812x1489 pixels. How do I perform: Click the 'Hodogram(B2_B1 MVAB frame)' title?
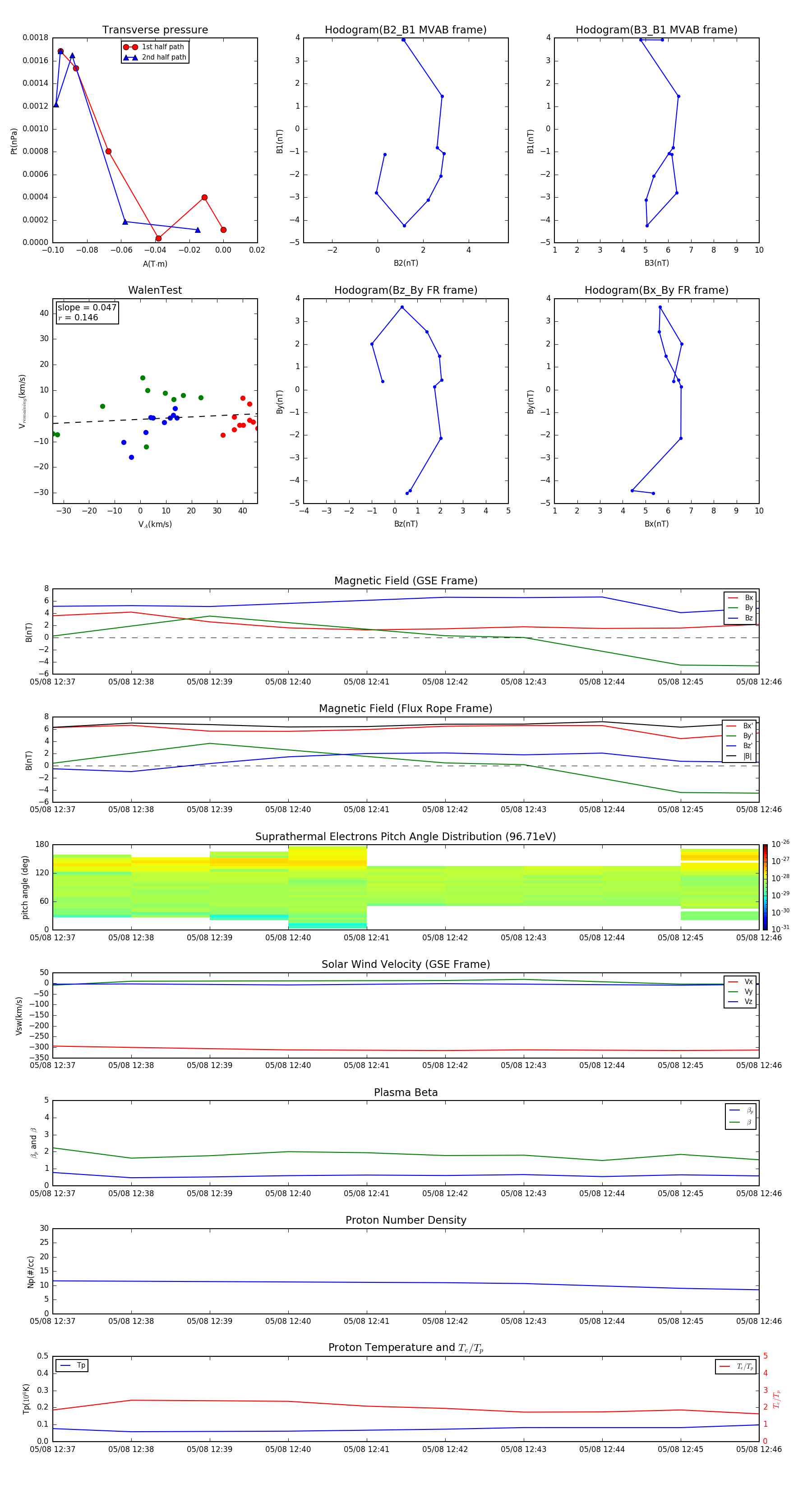tap(406, 30)
